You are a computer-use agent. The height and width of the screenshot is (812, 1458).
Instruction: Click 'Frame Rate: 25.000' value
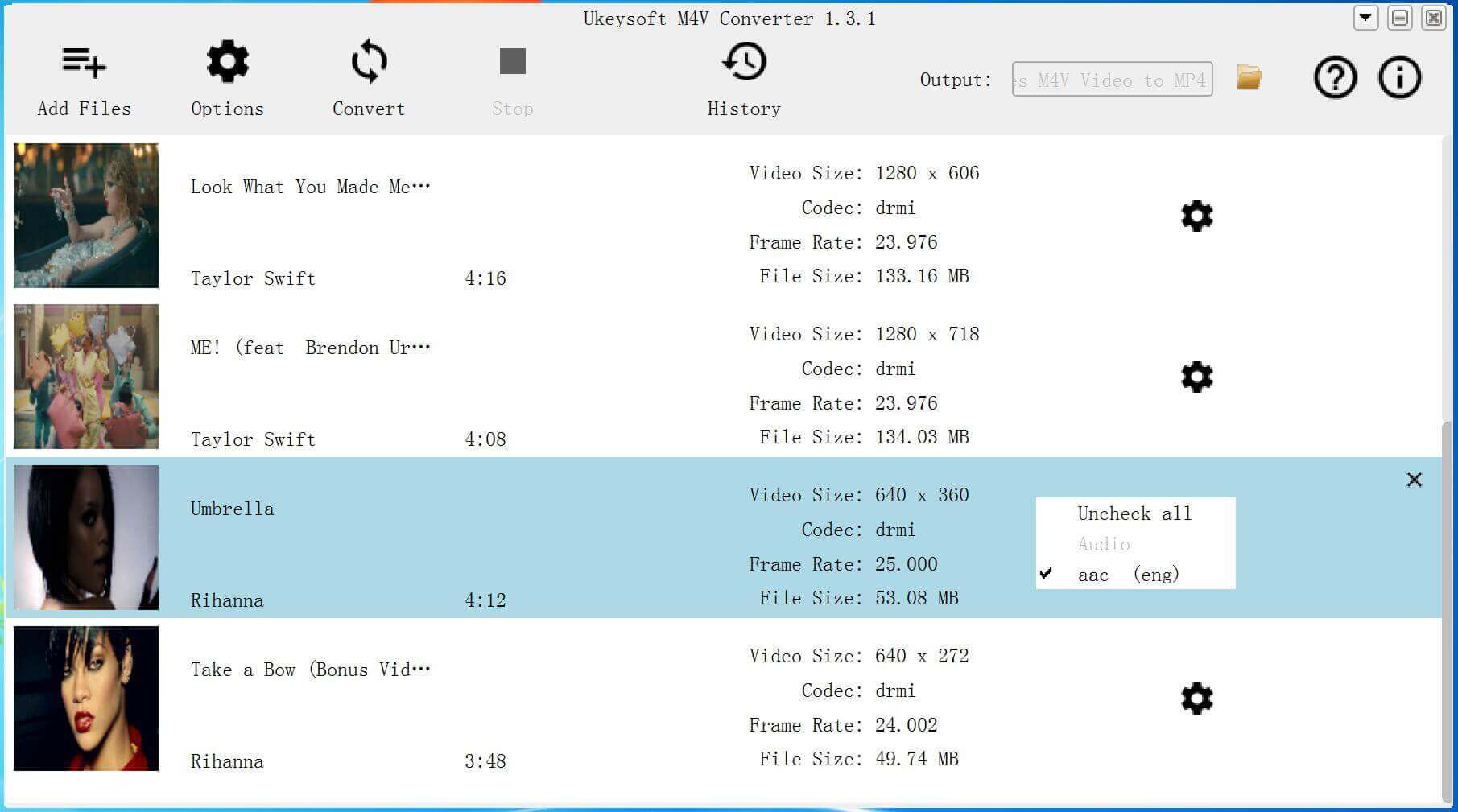907,564
